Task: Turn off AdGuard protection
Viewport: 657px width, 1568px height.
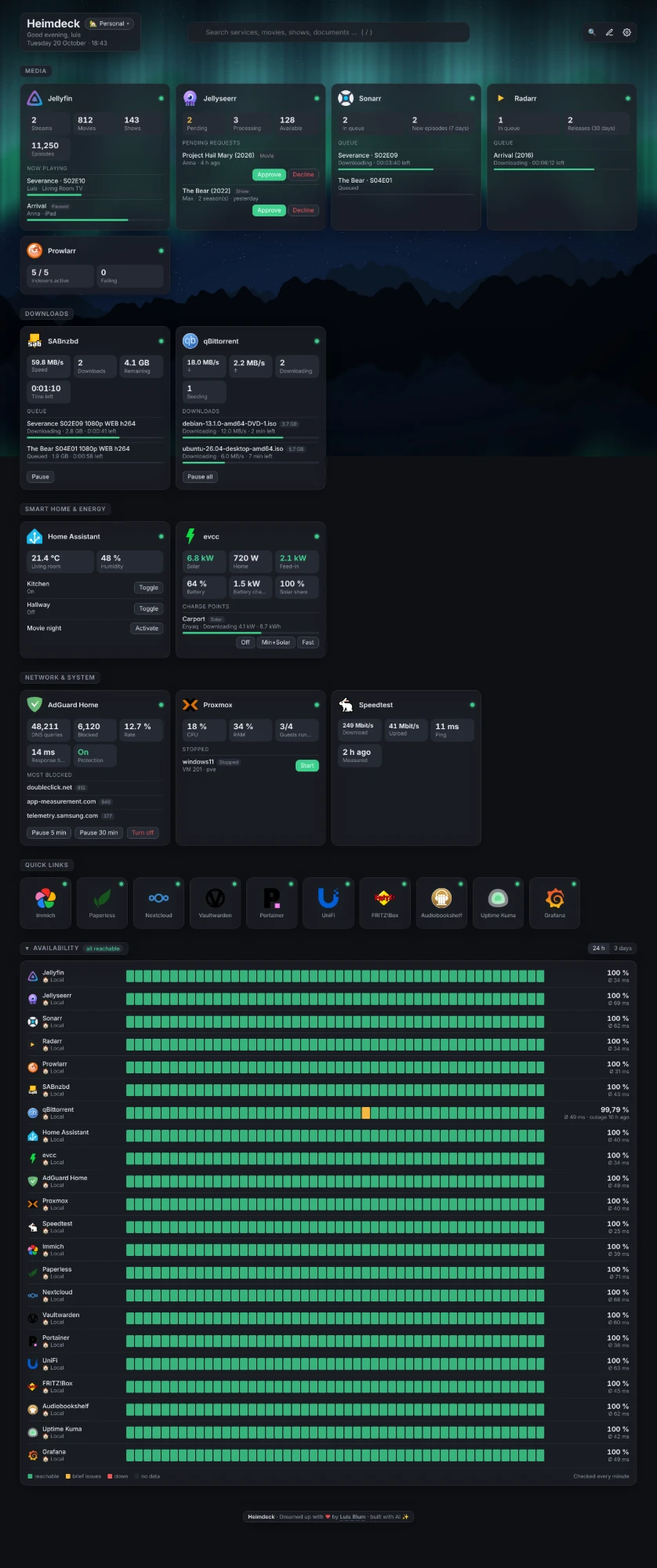Action: click(x=143, y=833)
